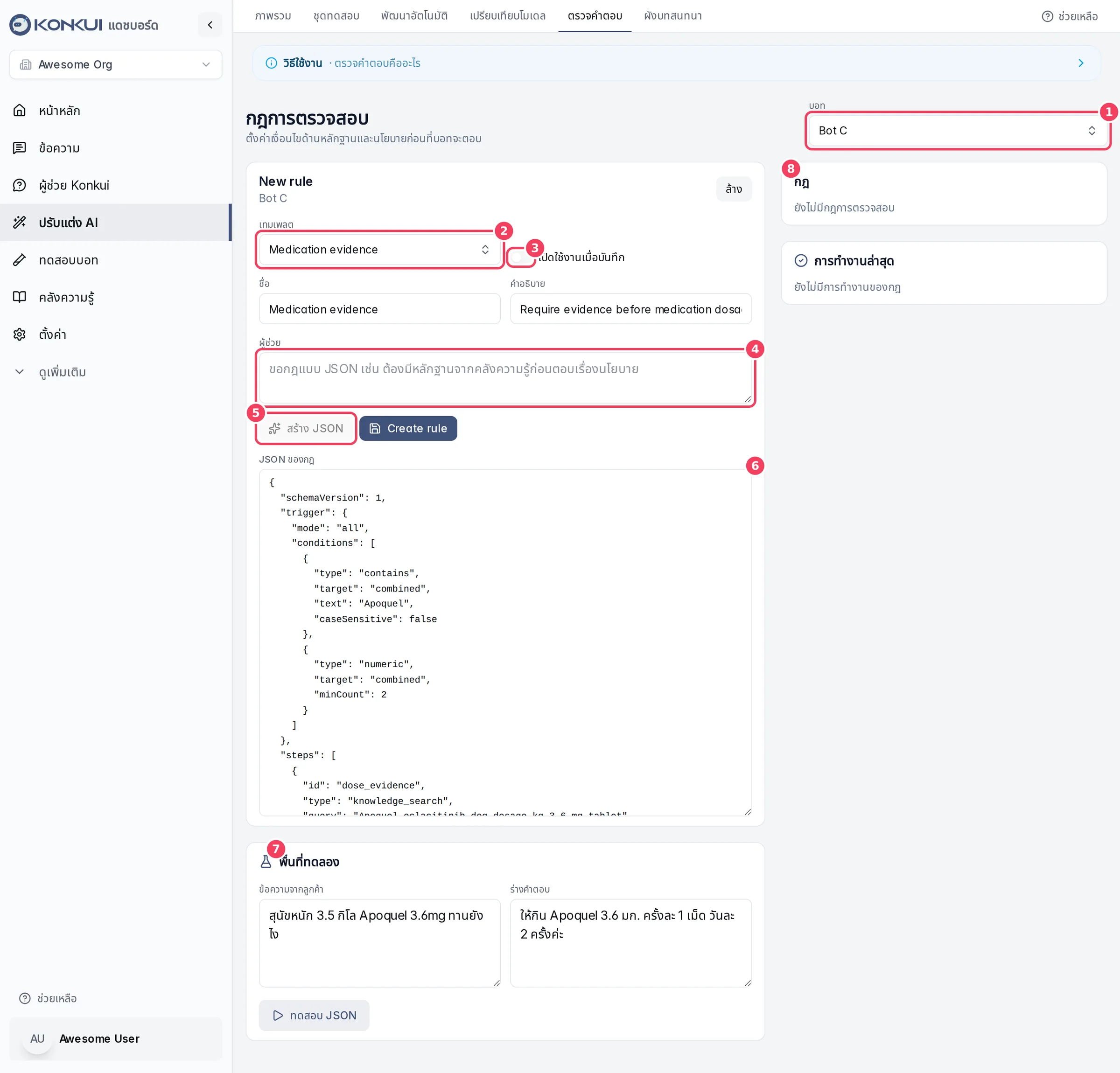Click the flask icon of the playground section
The image size is (1120, 1073).
(x=266, y=862)
